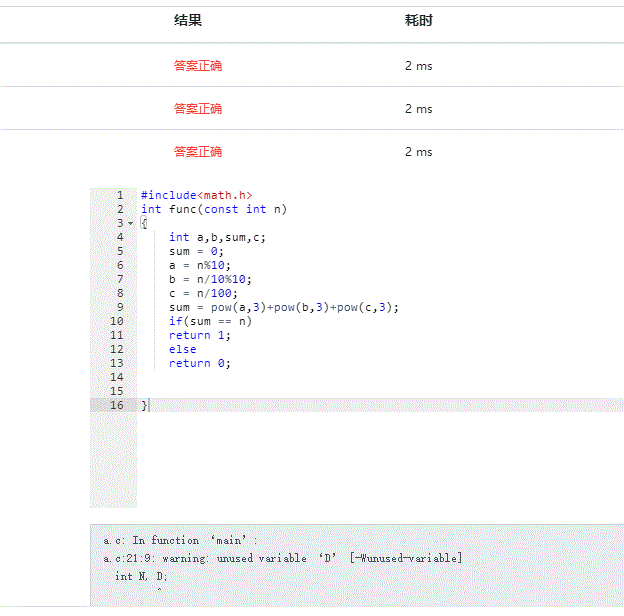Click the 结果 column header
Image resolution: width=624 pixels, height=616 pixels.
tap(188, 20)
